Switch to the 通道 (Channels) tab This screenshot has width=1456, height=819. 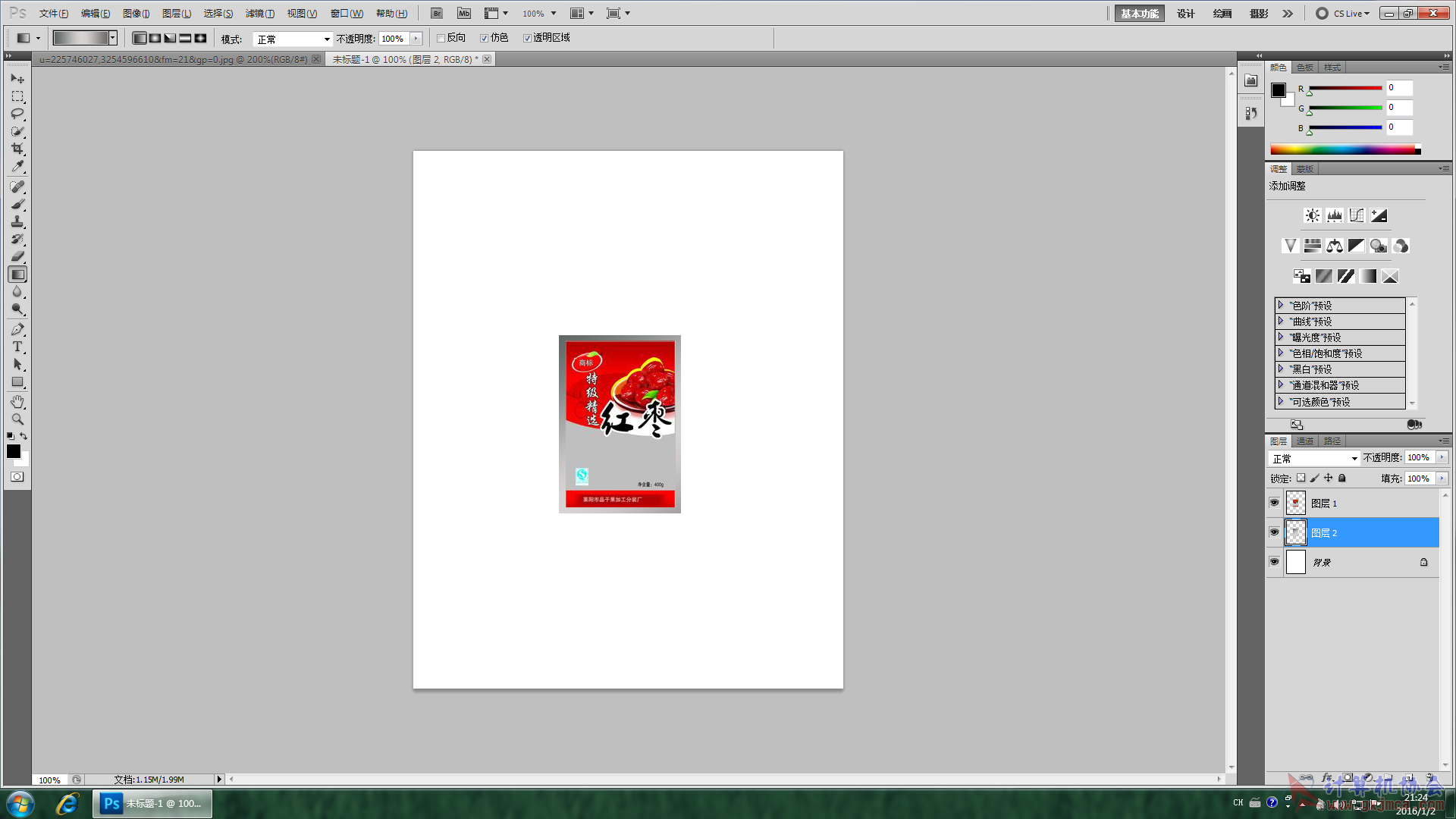coord(1304,441)
